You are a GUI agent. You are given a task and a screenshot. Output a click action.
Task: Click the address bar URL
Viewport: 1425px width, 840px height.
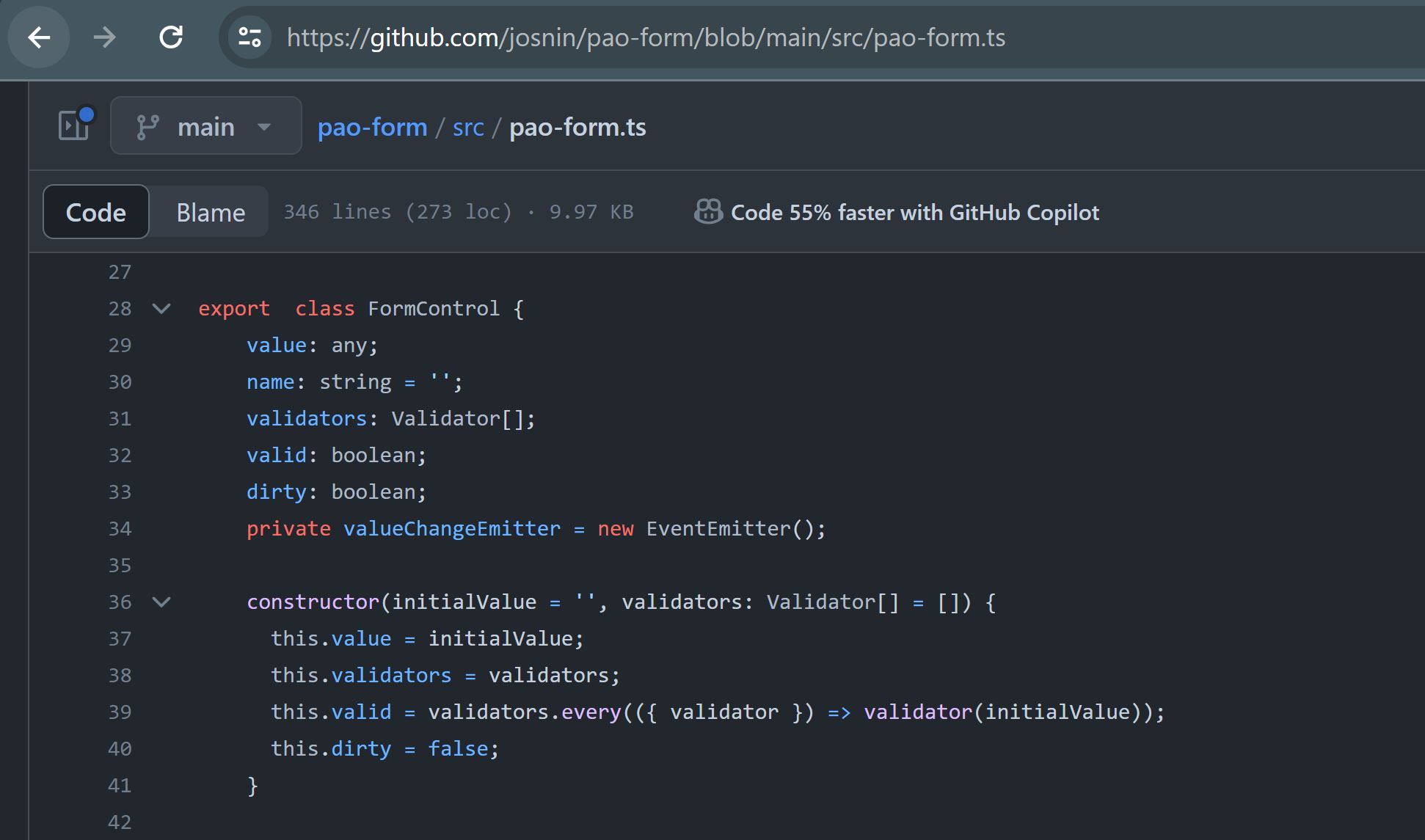tap(646, 37)
